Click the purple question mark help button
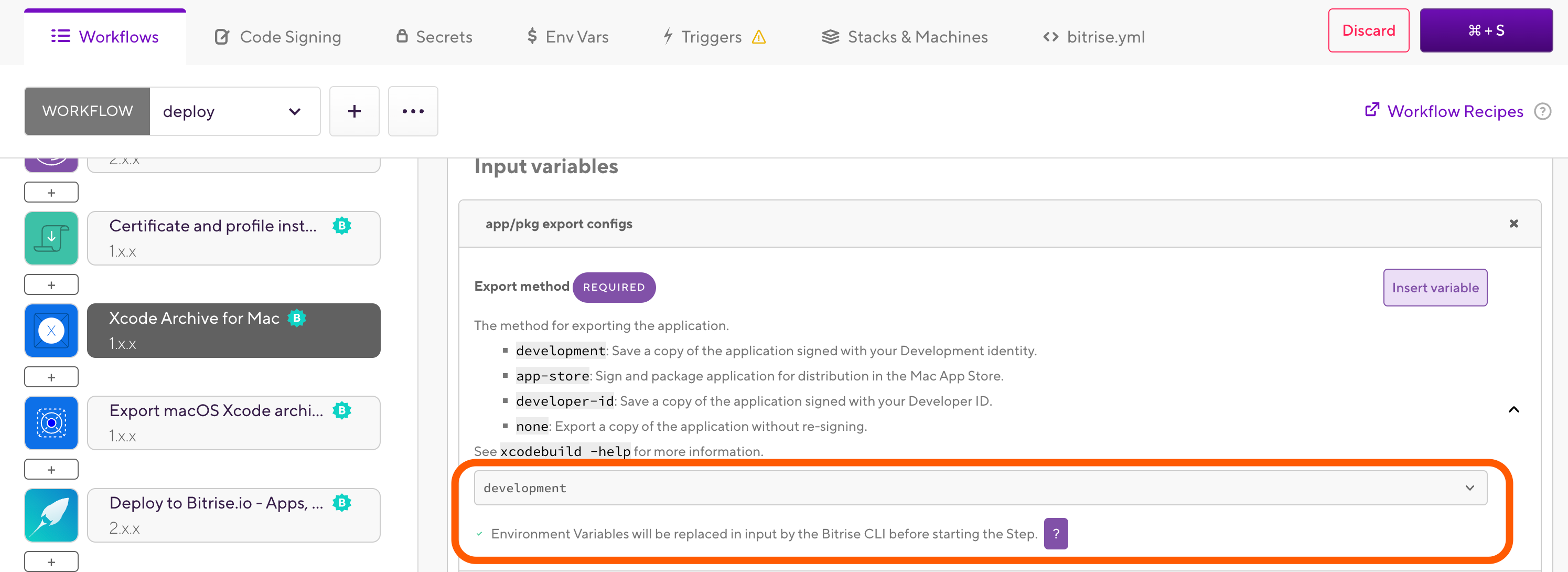The width and height of the screenshot is (1568, 572). pyautogui.click(x=1056, y=534)
